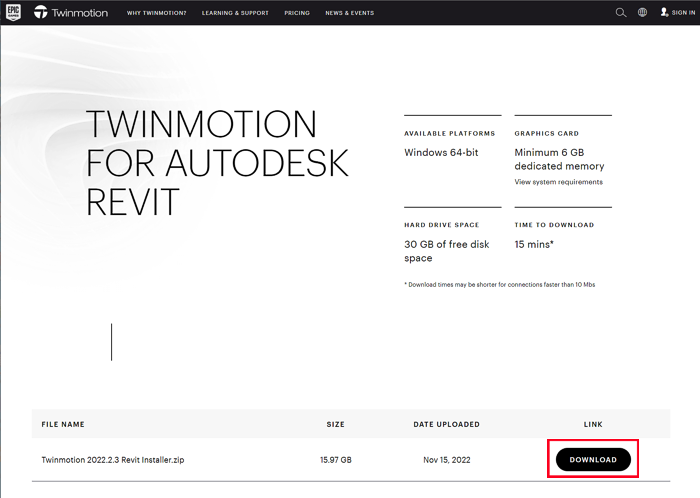Click the globe language icon
700x498 pixels.
point(642,13)
